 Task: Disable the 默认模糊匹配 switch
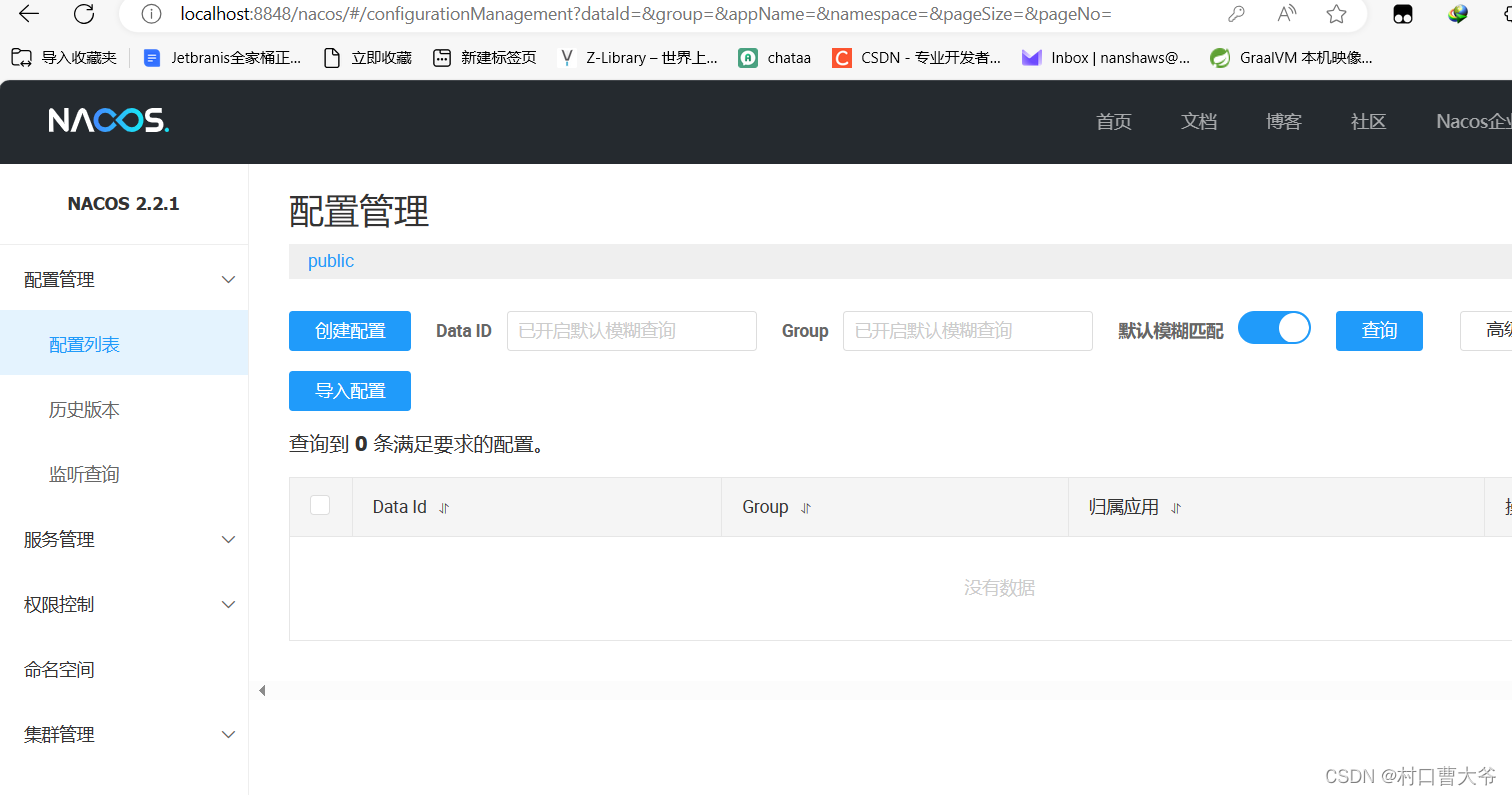tap(1274, 327)
